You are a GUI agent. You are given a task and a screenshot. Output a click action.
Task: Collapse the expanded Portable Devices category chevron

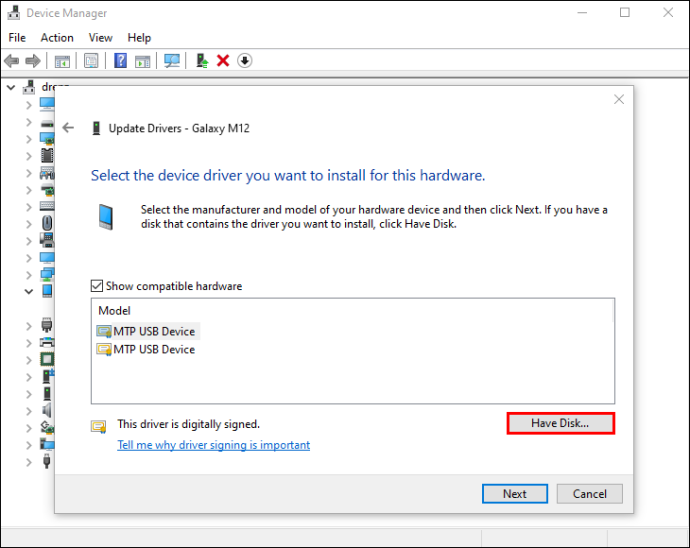point(29,291)
